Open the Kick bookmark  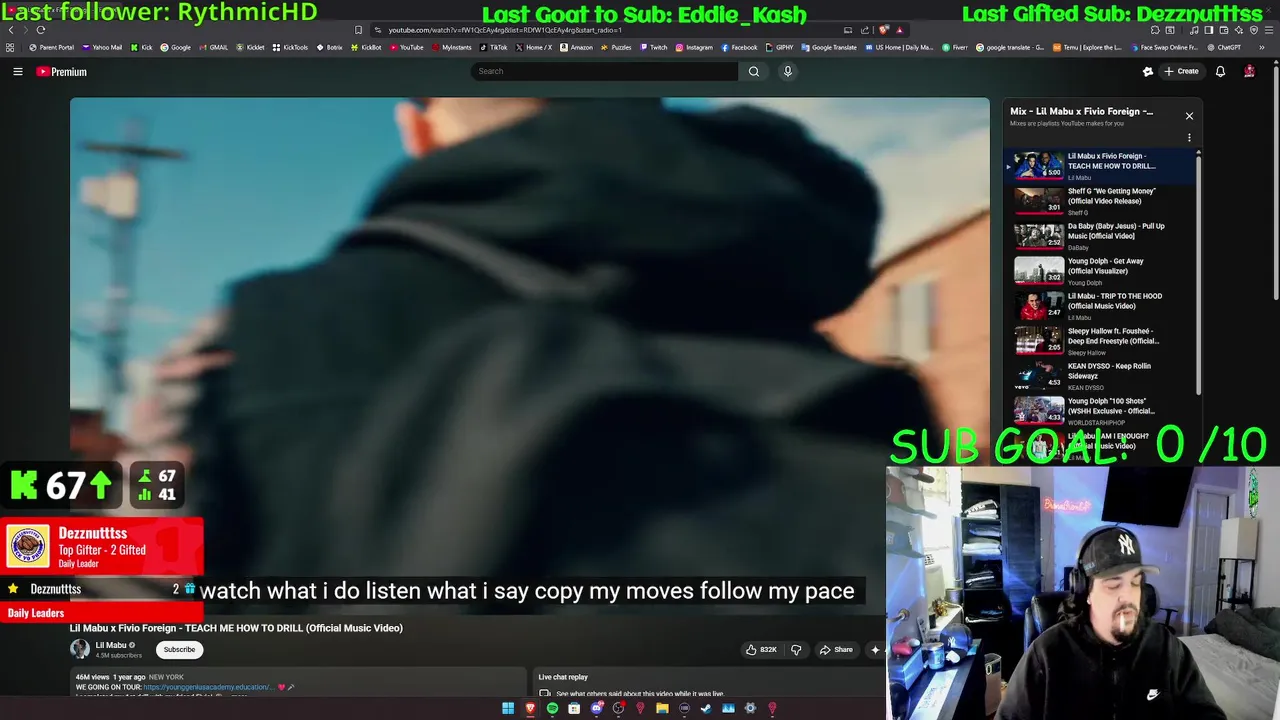[141, 47]
